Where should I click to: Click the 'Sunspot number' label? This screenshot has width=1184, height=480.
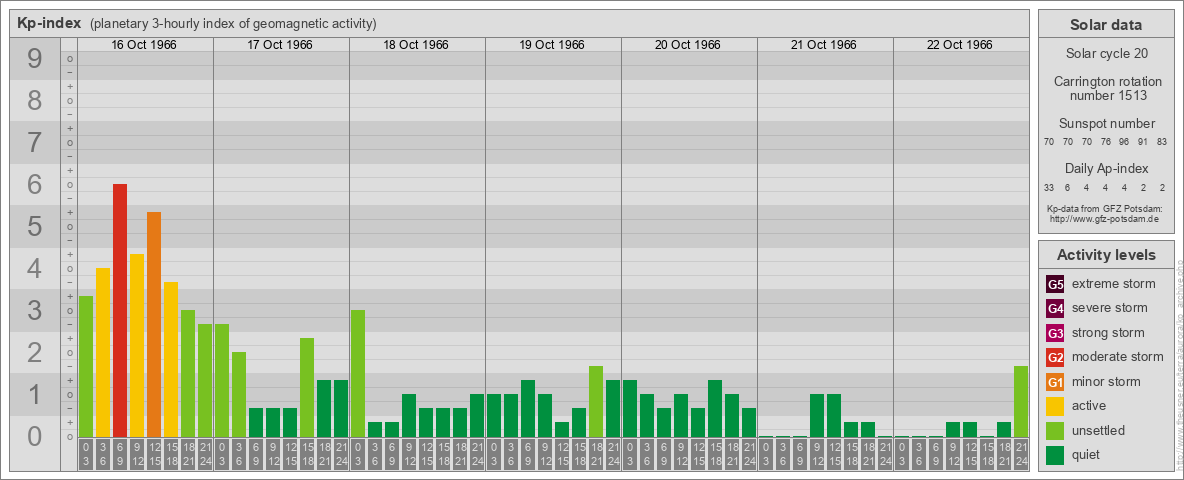point(1106,124)
